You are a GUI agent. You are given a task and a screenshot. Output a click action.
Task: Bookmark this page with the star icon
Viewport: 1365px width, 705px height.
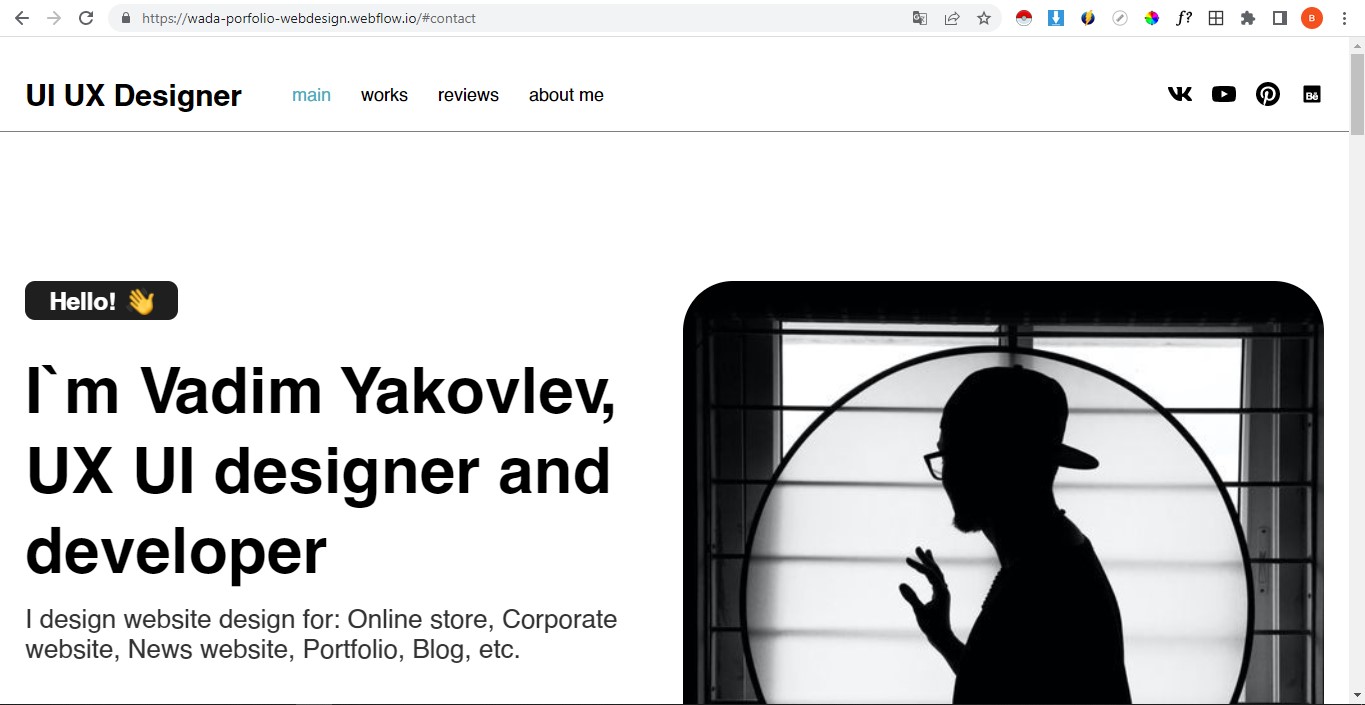point(984,18)
